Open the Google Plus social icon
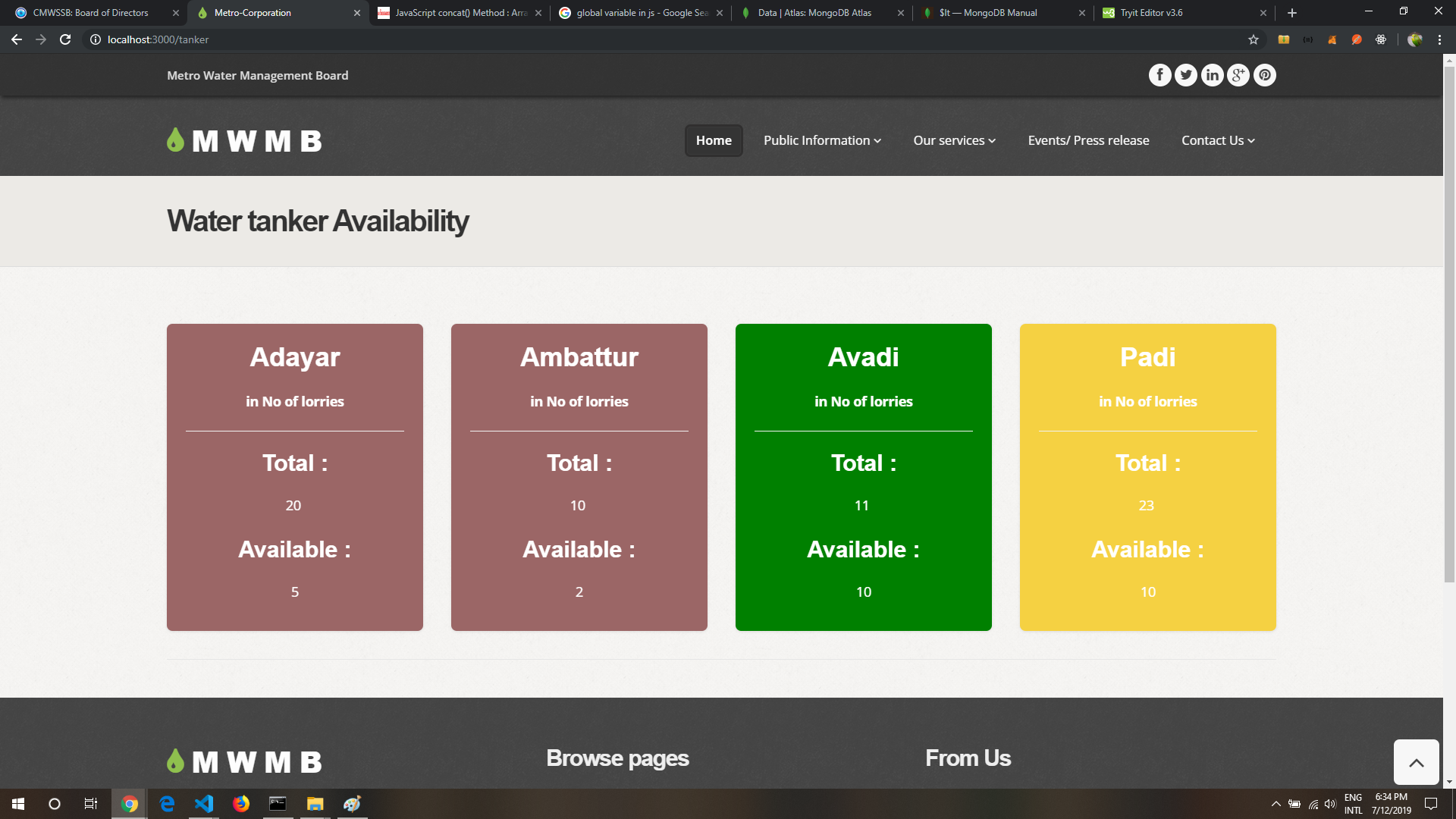 point(1238,75)
